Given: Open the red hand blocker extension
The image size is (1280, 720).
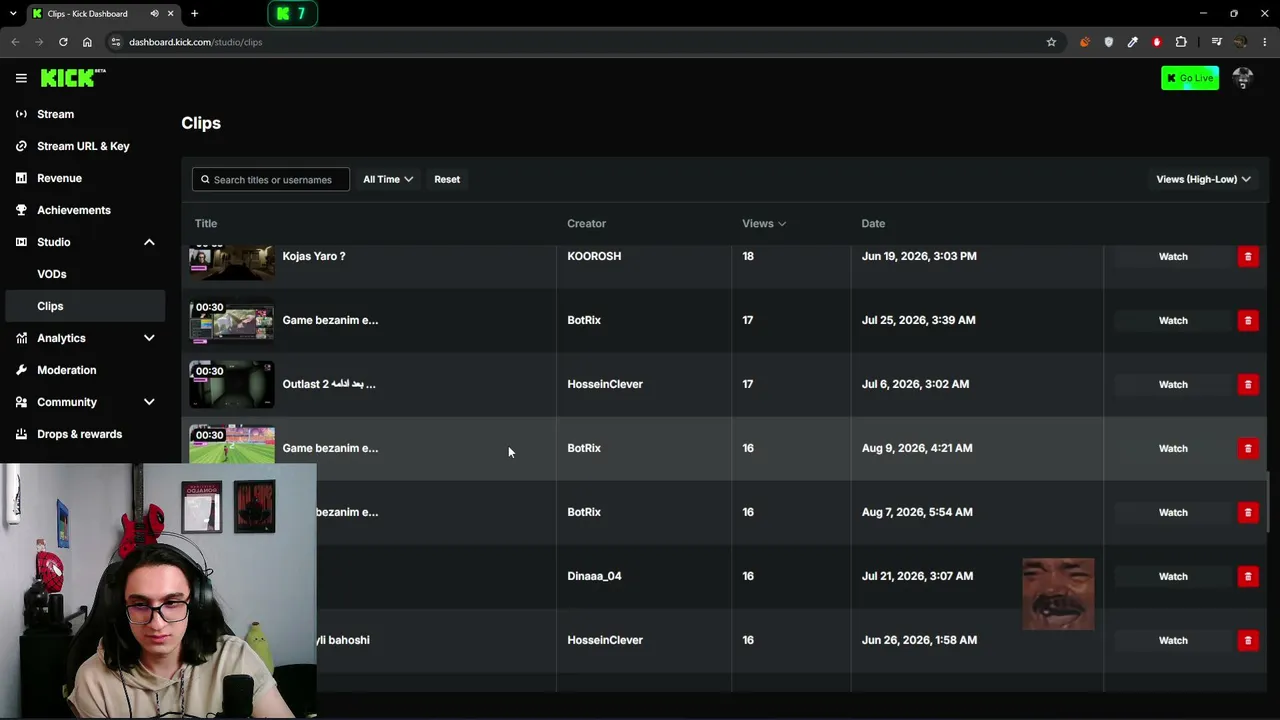Looking at the screenshot, I should click(x=1157, y=42).
